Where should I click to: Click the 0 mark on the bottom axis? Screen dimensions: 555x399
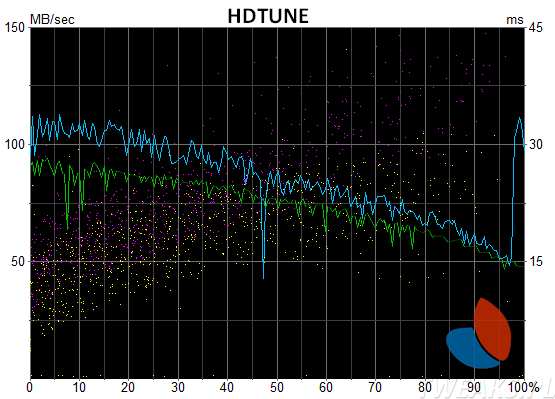[x=30, y=387]
